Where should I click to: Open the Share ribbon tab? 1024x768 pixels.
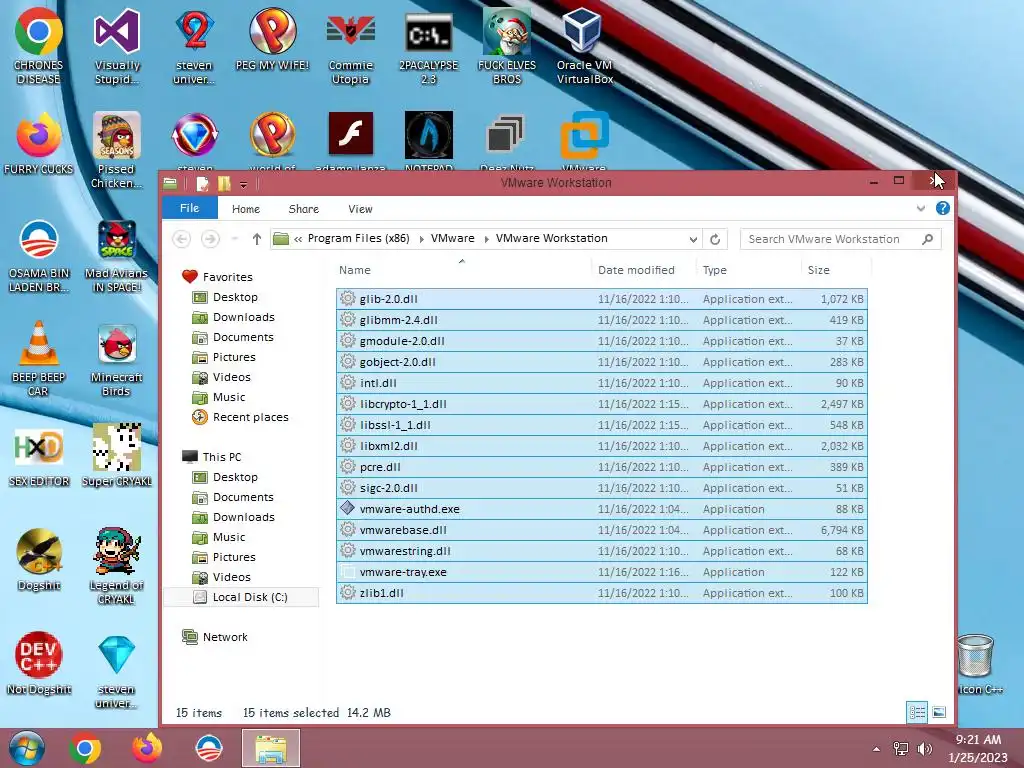tap(304, 209)
